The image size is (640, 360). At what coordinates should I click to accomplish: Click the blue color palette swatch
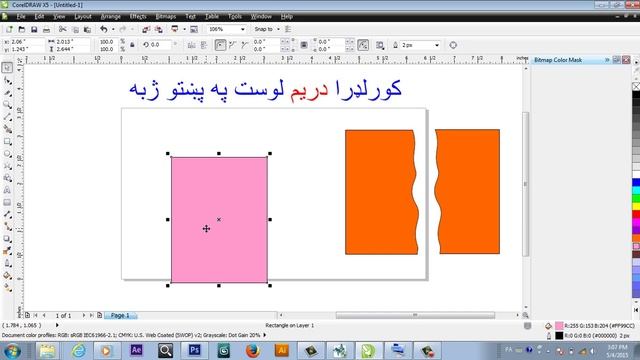pos(636,182)
